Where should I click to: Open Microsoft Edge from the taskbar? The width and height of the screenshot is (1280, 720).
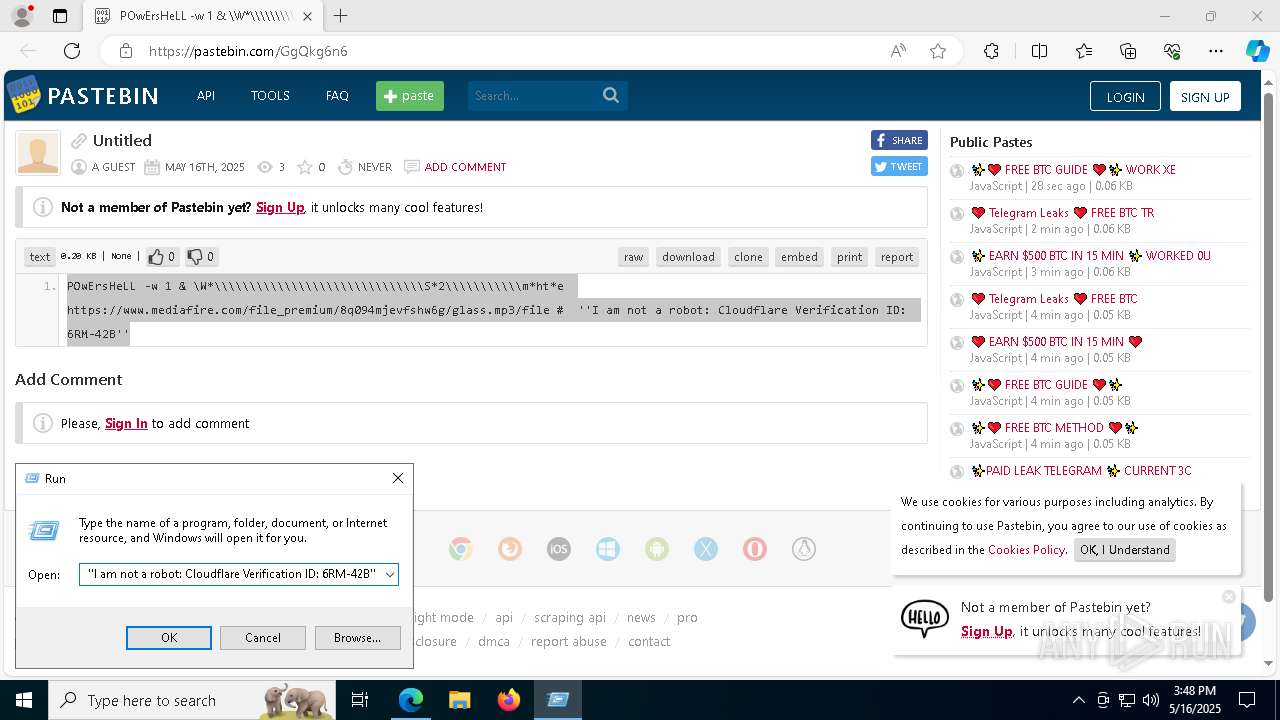411,700
